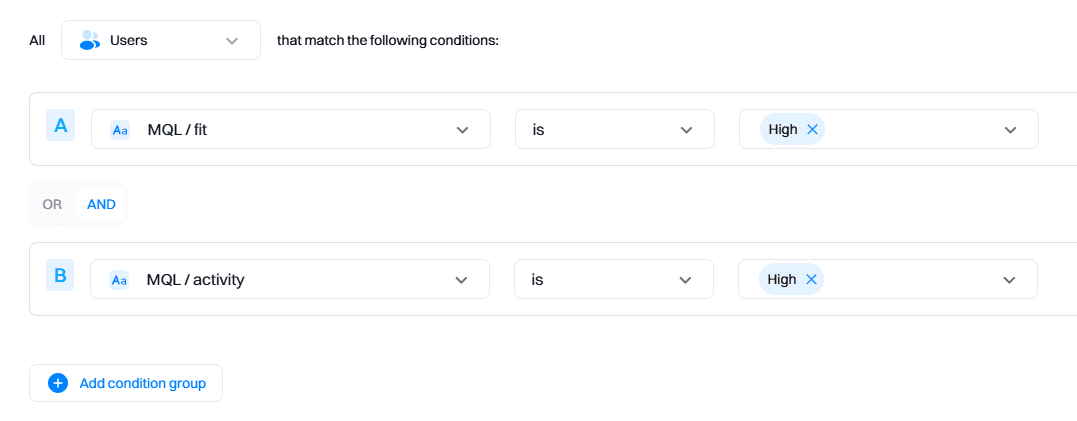
Task: Click the Users icon in entity selector
Action: [90, 41]
